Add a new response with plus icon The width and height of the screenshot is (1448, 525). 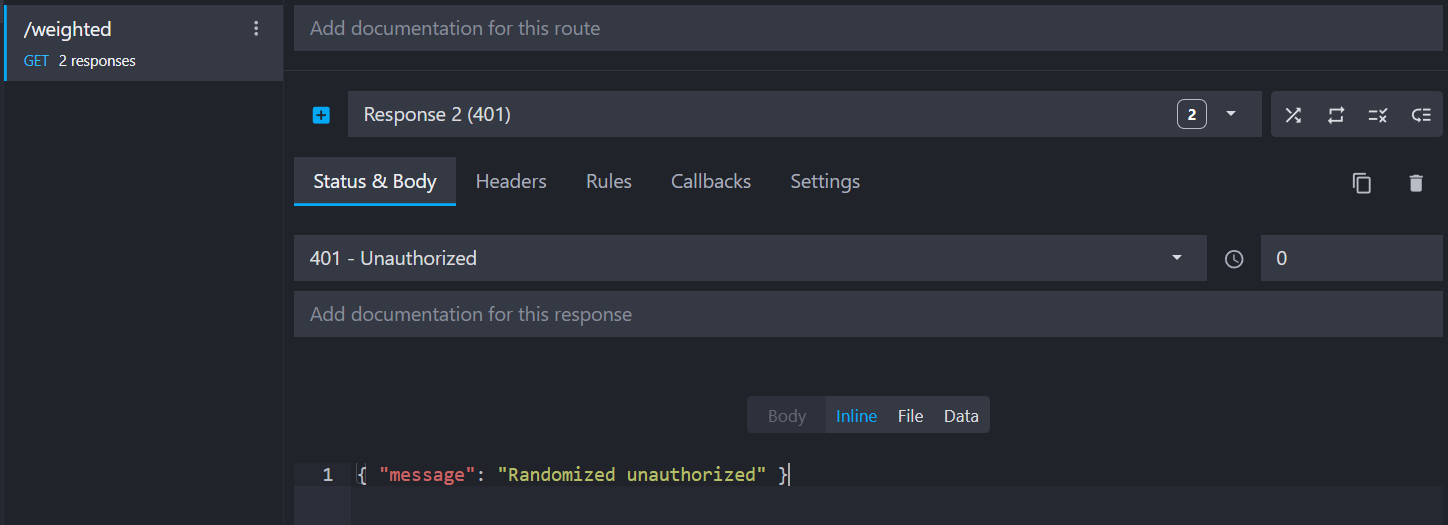pyautogui.click(x=321, y=115)
